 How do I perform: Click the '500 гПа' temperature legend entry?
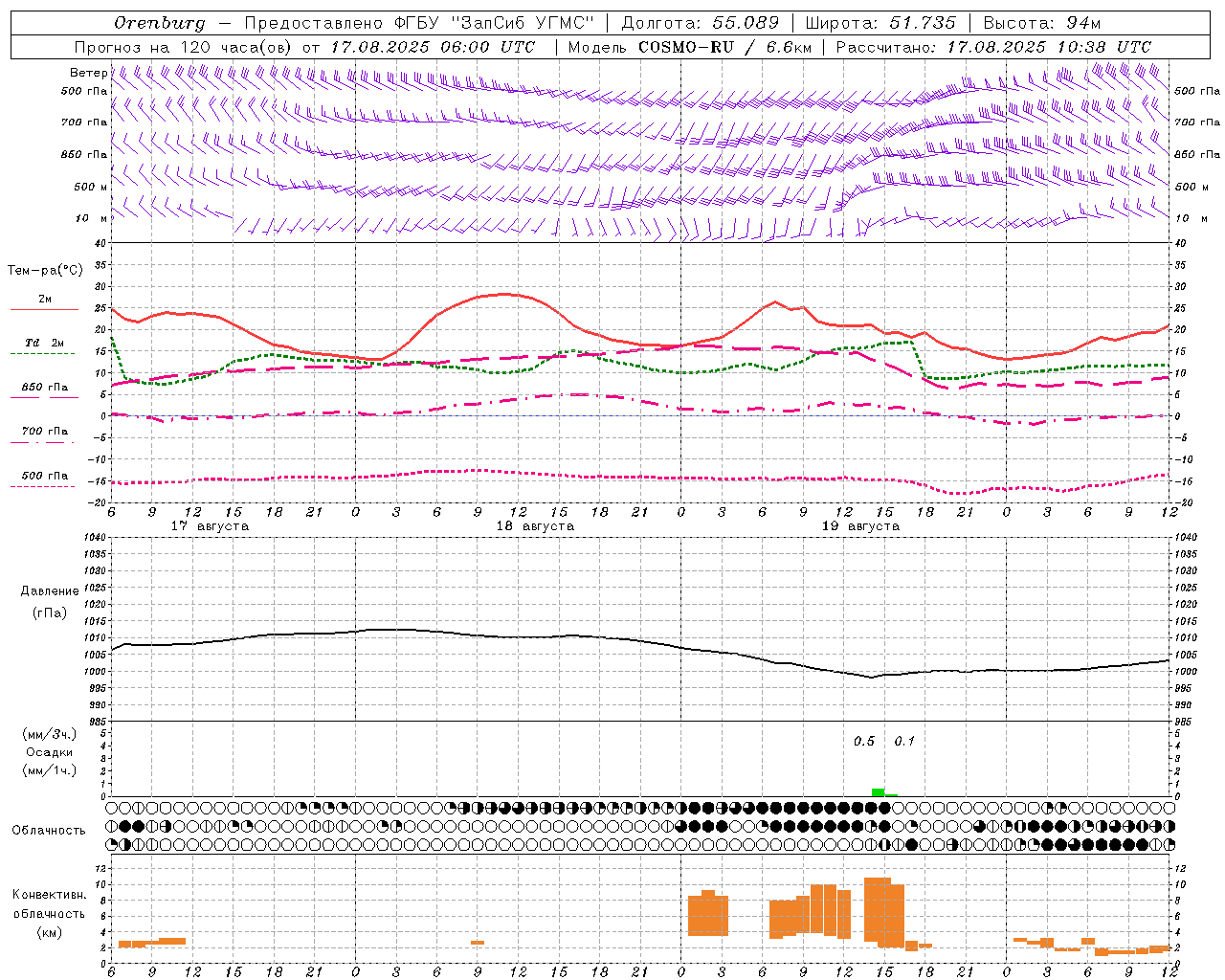(x=45, y=476)
